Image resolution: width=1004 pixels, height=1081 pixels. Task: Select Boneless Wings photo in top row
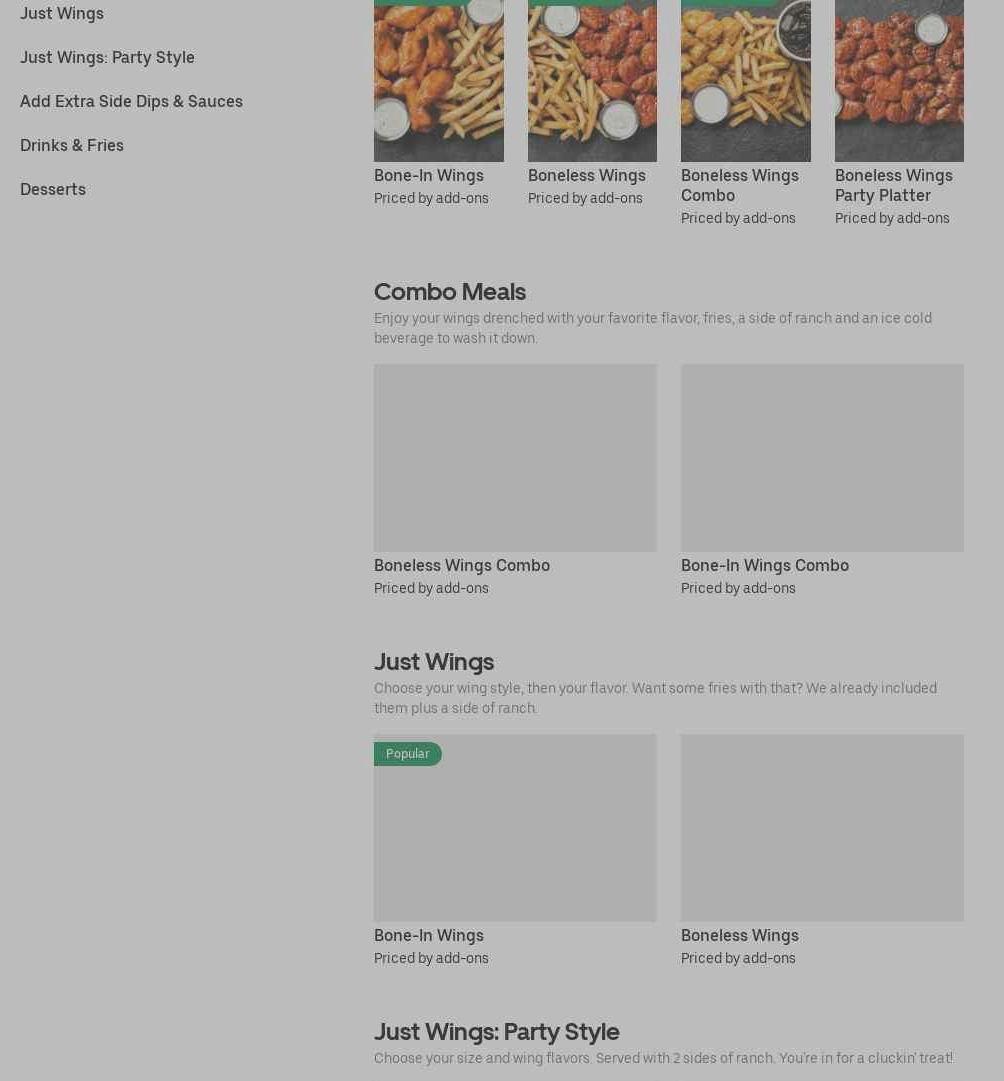coord(592,81)
